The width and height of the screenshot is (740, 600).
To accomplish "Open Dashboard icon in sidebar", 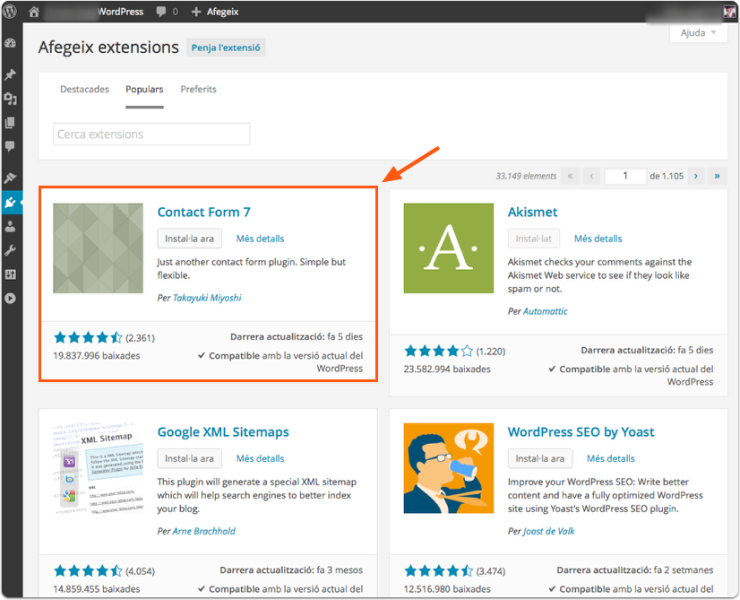I will 10,43.
